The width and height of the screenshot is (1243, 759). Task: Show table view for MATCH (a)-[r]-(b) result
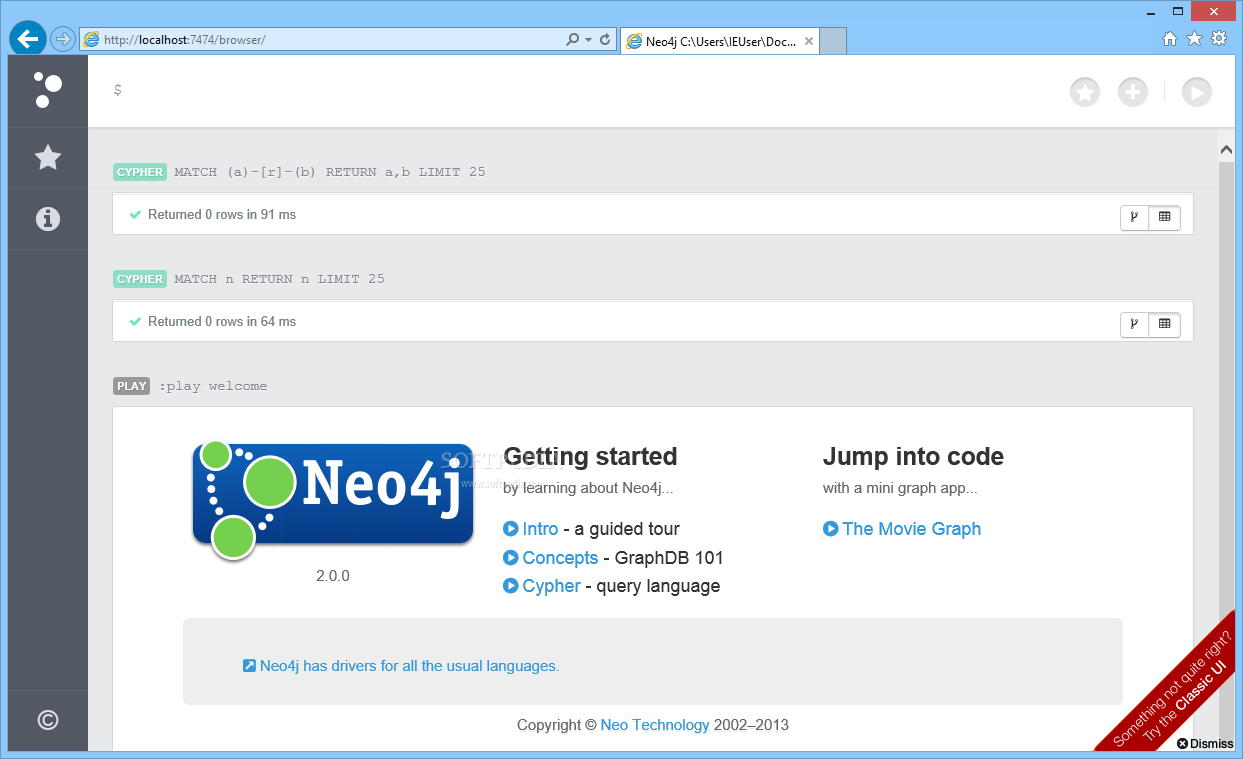(x=1164, y=217)
